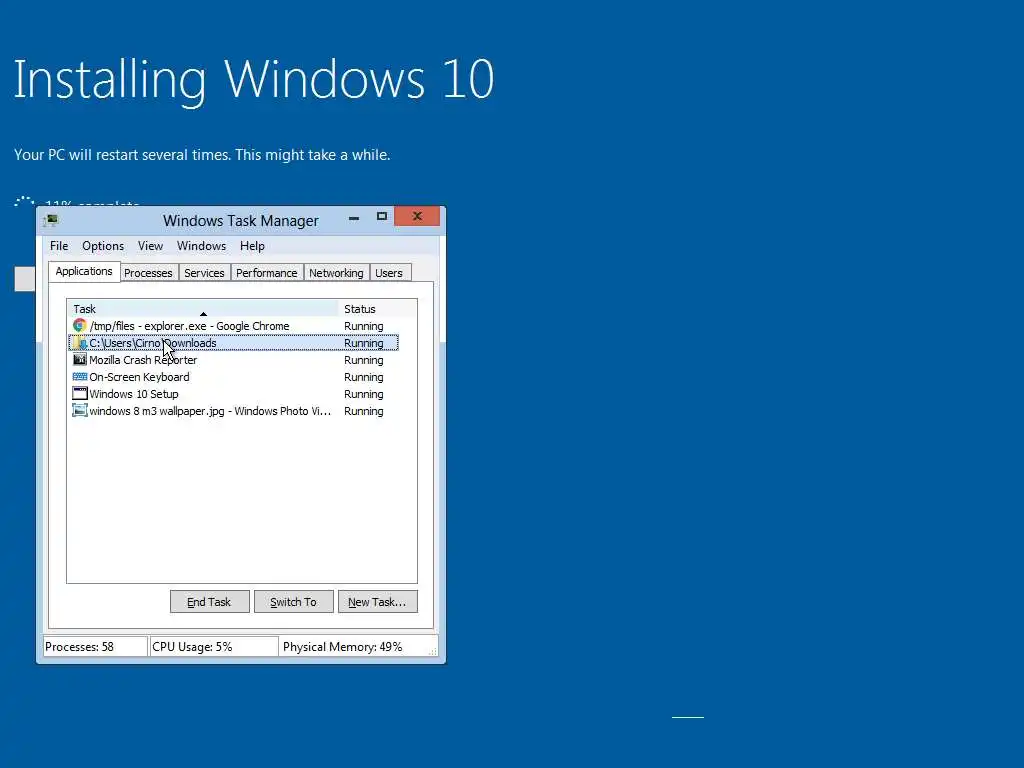Switch to the Processes tab
Screen dimensions: 1024x768
pos(148,273)
